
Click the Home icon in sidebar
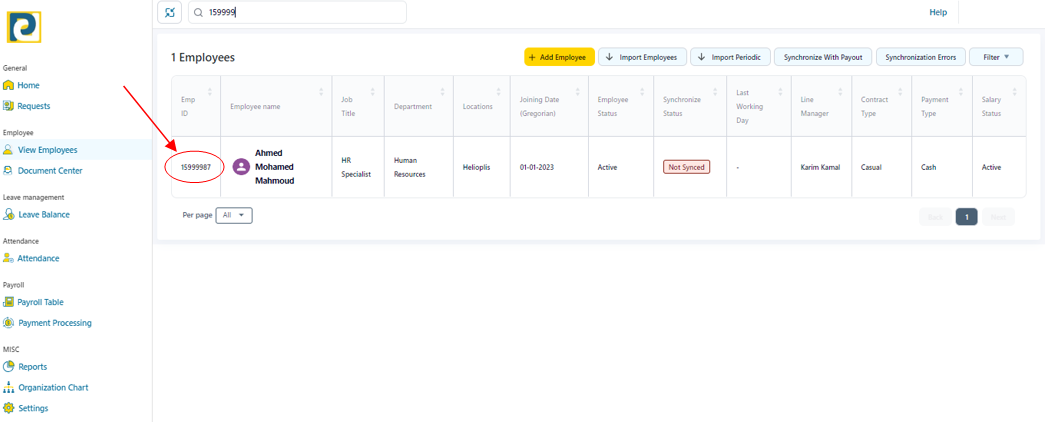pos(9,85)
